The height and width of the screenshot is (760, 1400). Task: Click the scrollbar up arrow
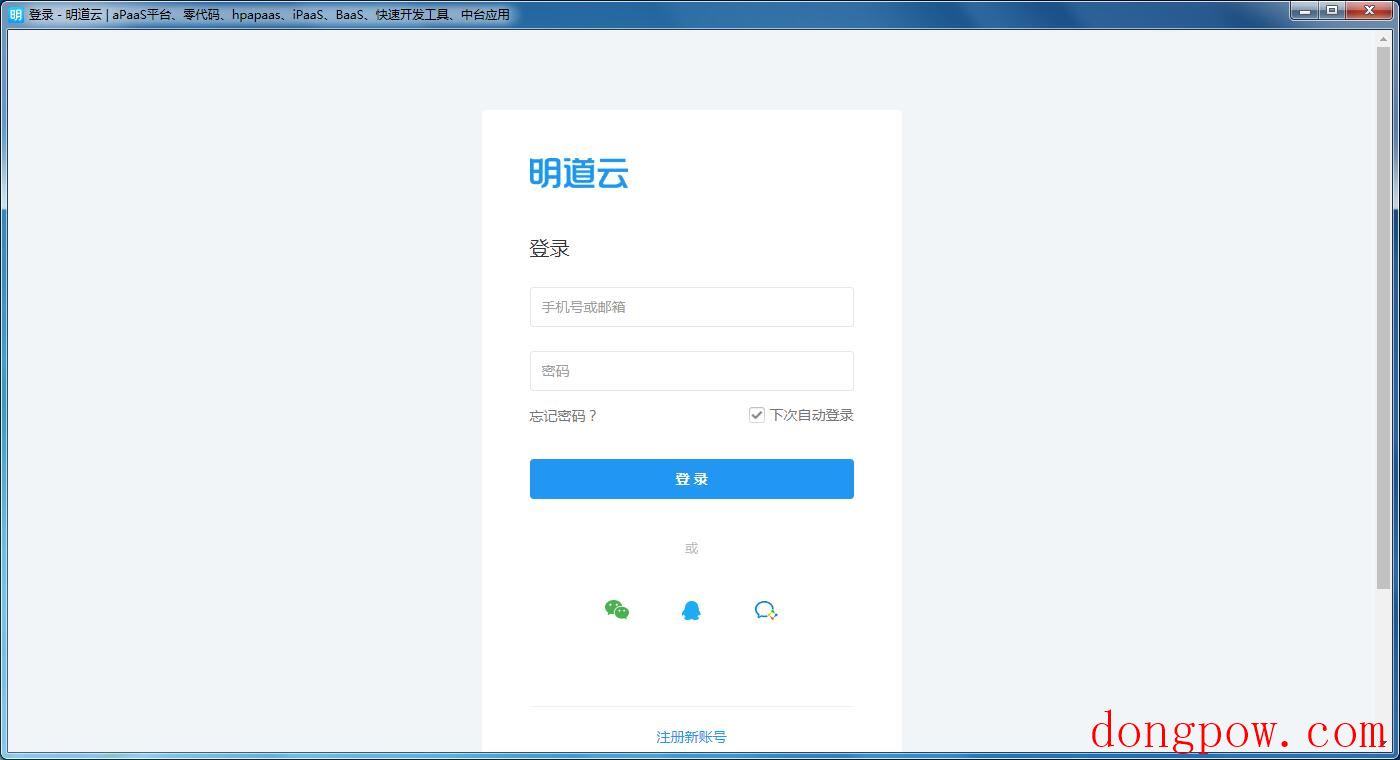point(1384,38)
